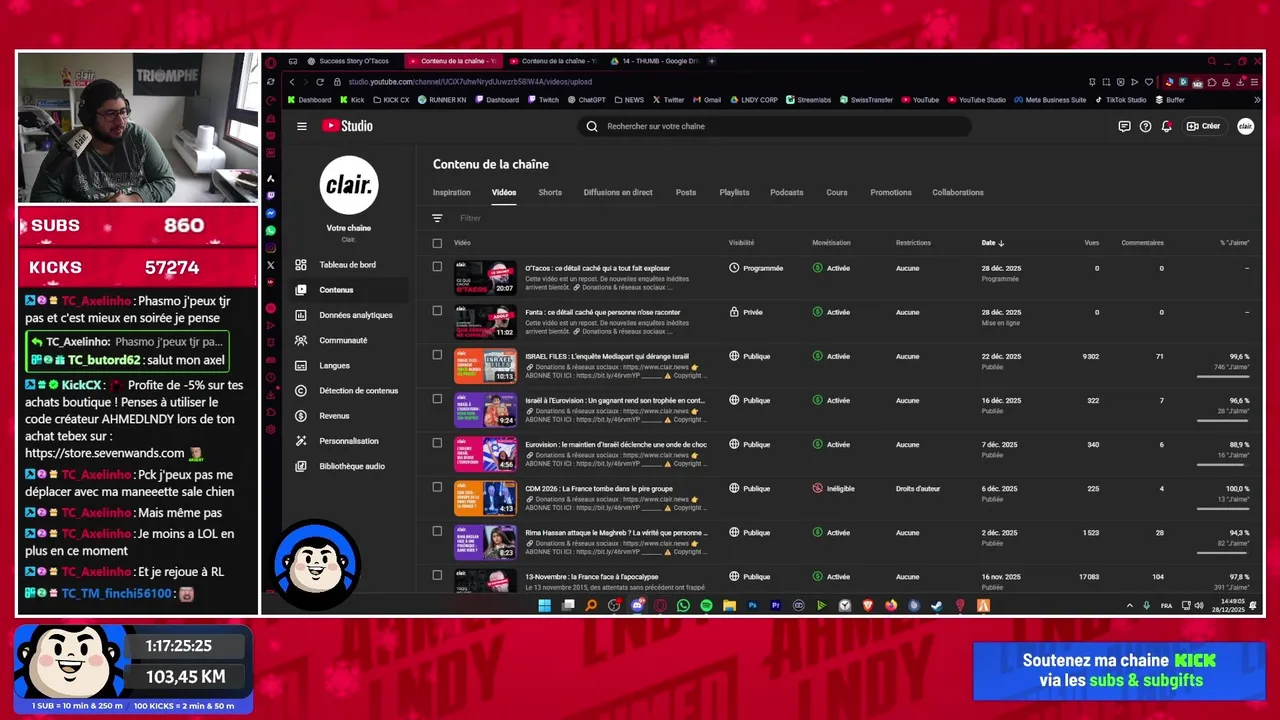Click the Contenus sidebar icon
The width and height of the screenshot is (1280, 720).
(301, 290)
